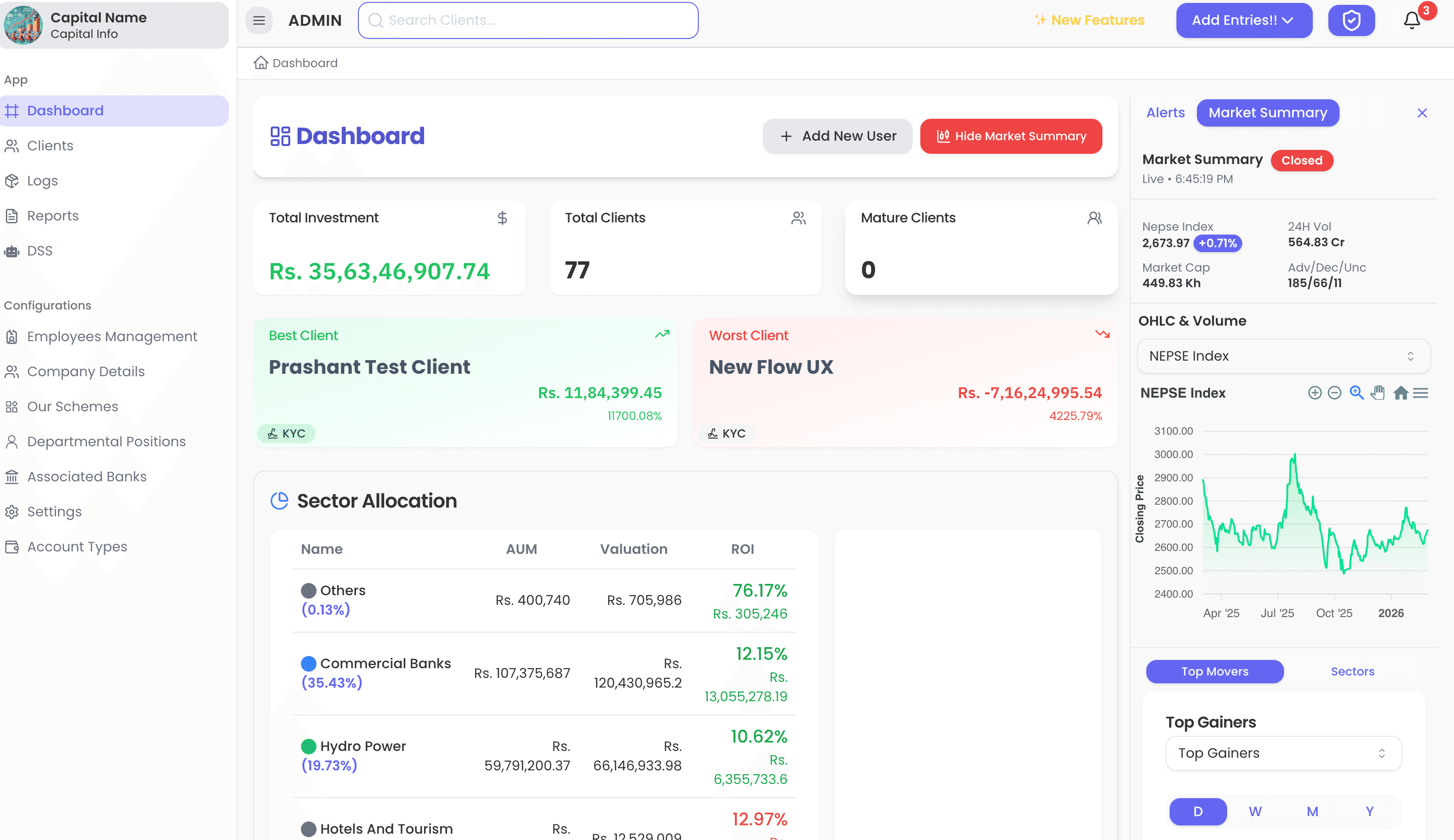Open notifications bell with 3 alerts
This screenshot has height=840, width=1454.
pyautogui.click(x=1411, y=20)
